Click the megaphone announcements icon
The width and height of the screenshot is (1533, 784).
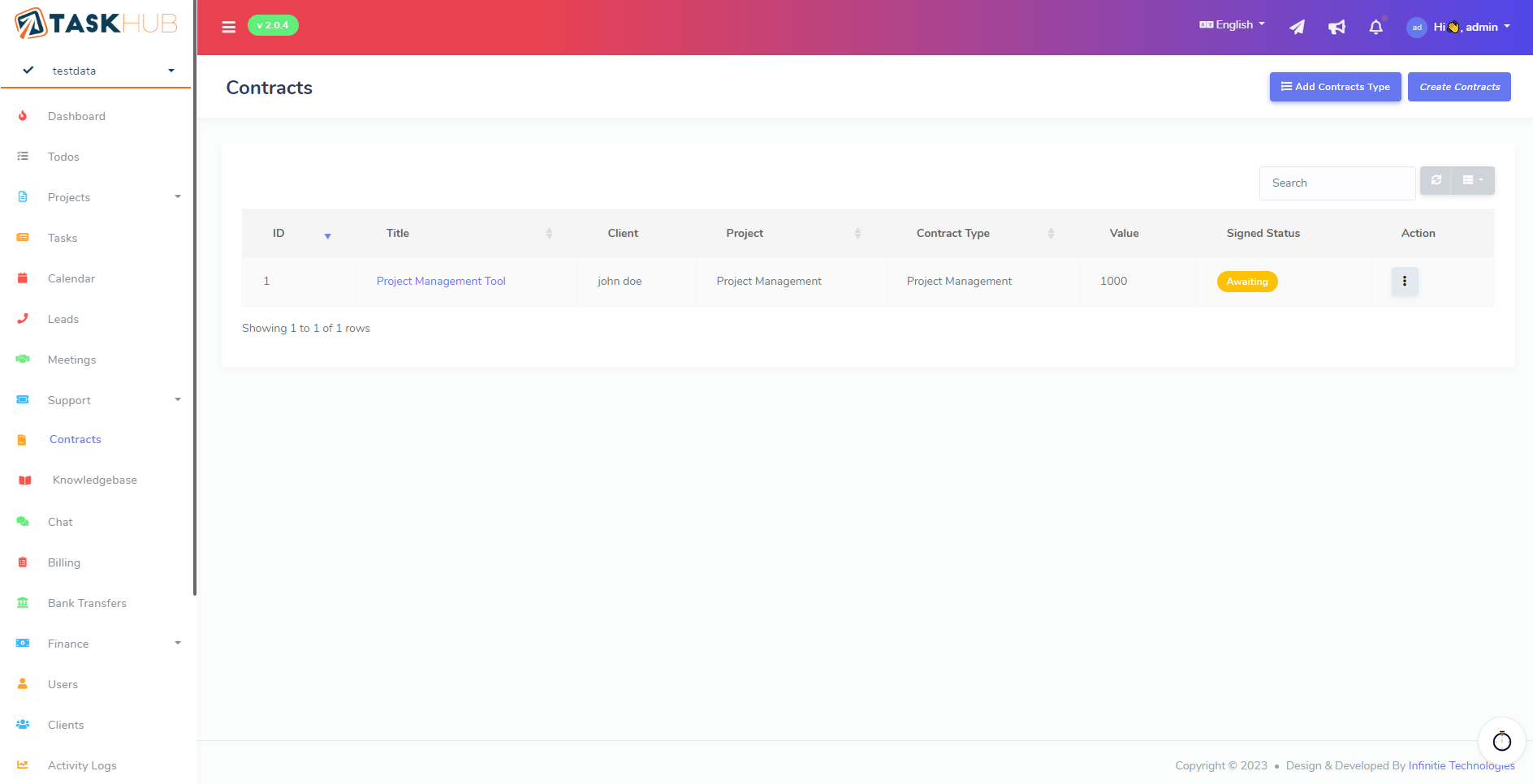click(x=1337, y=28)
